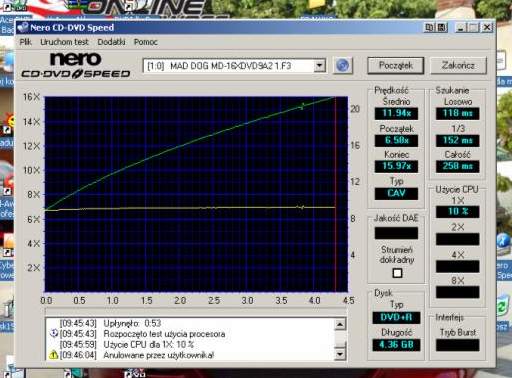Open the Plik menu

tap(25, 42)
